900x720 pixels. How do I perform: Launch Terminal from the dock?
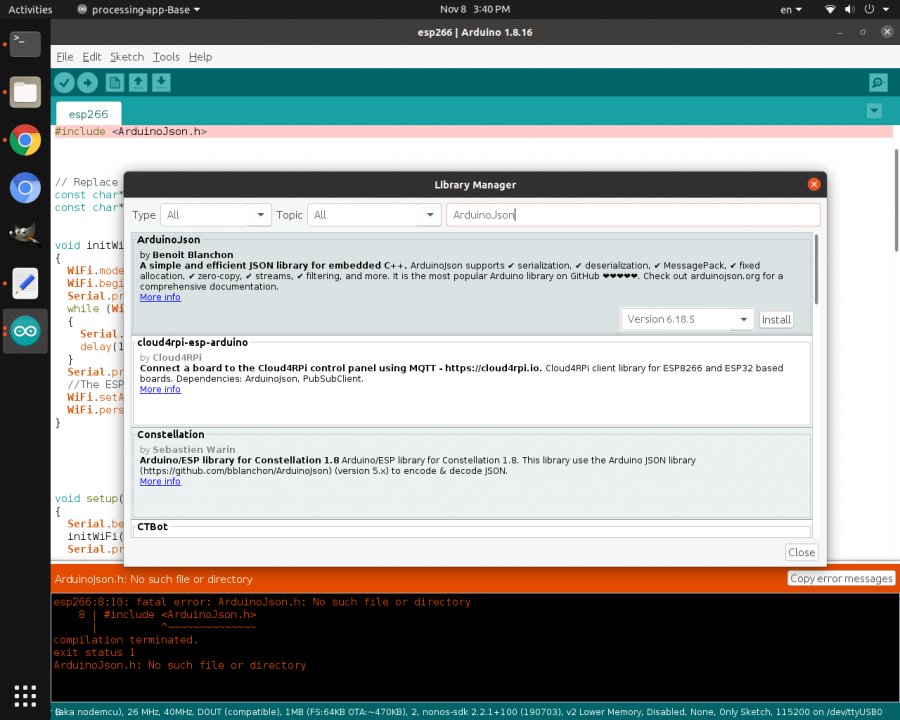[x=25, y=44]
